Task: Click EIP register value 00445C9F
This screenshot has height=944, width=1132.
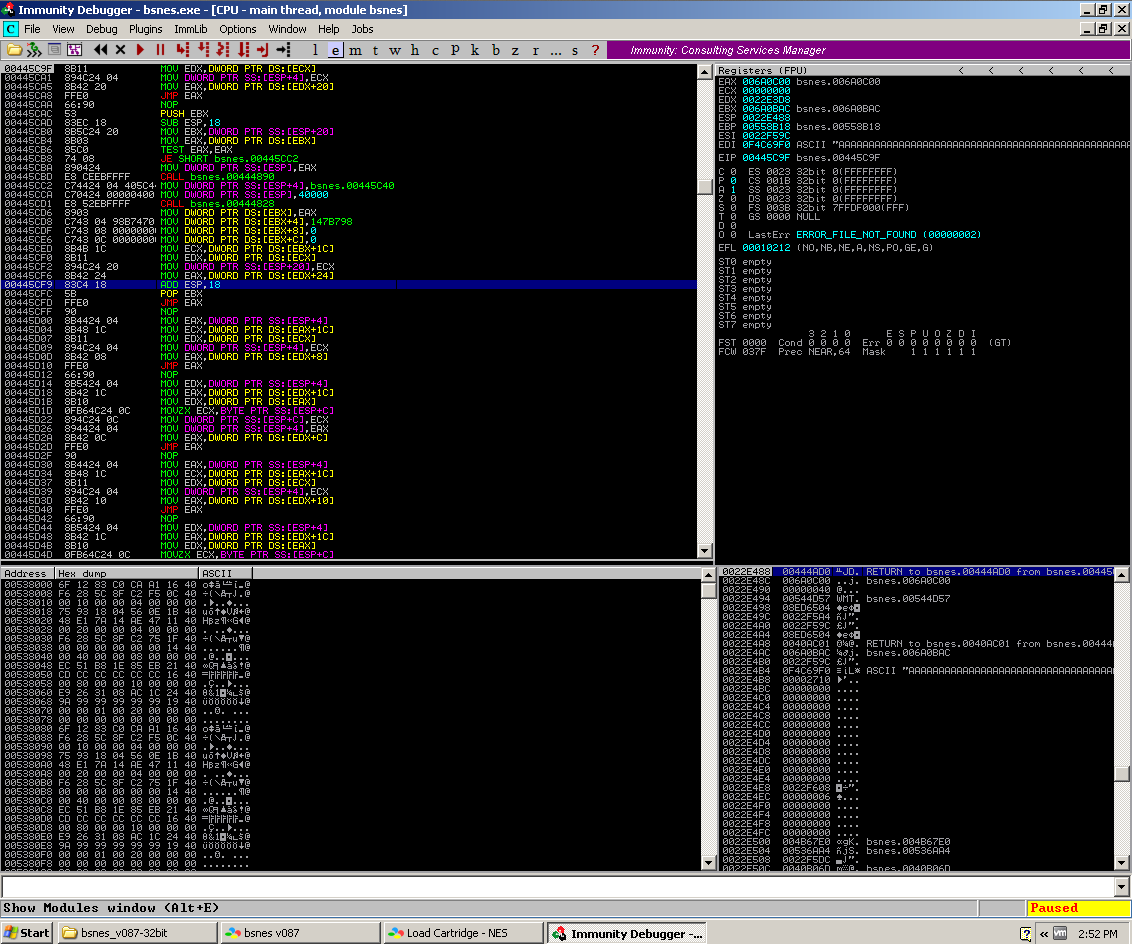Action: tap(766, 157)
